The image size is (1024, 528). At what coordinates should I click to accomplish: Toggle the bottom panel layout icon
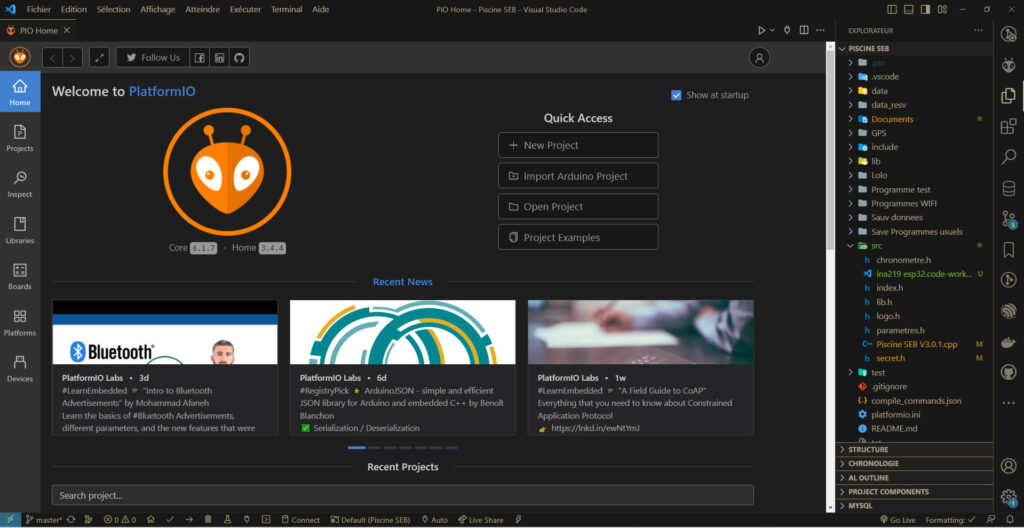pyautogui.click(x=908, y=10)
